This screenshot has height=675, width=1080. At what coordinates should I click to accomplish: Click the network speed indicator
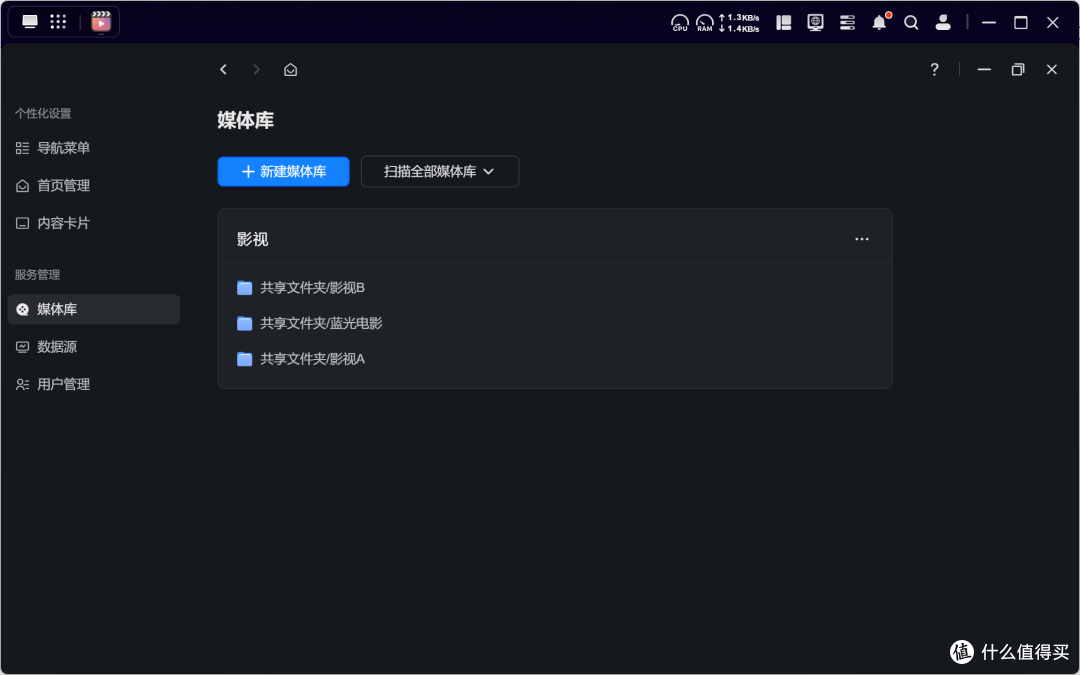[739, 23]
